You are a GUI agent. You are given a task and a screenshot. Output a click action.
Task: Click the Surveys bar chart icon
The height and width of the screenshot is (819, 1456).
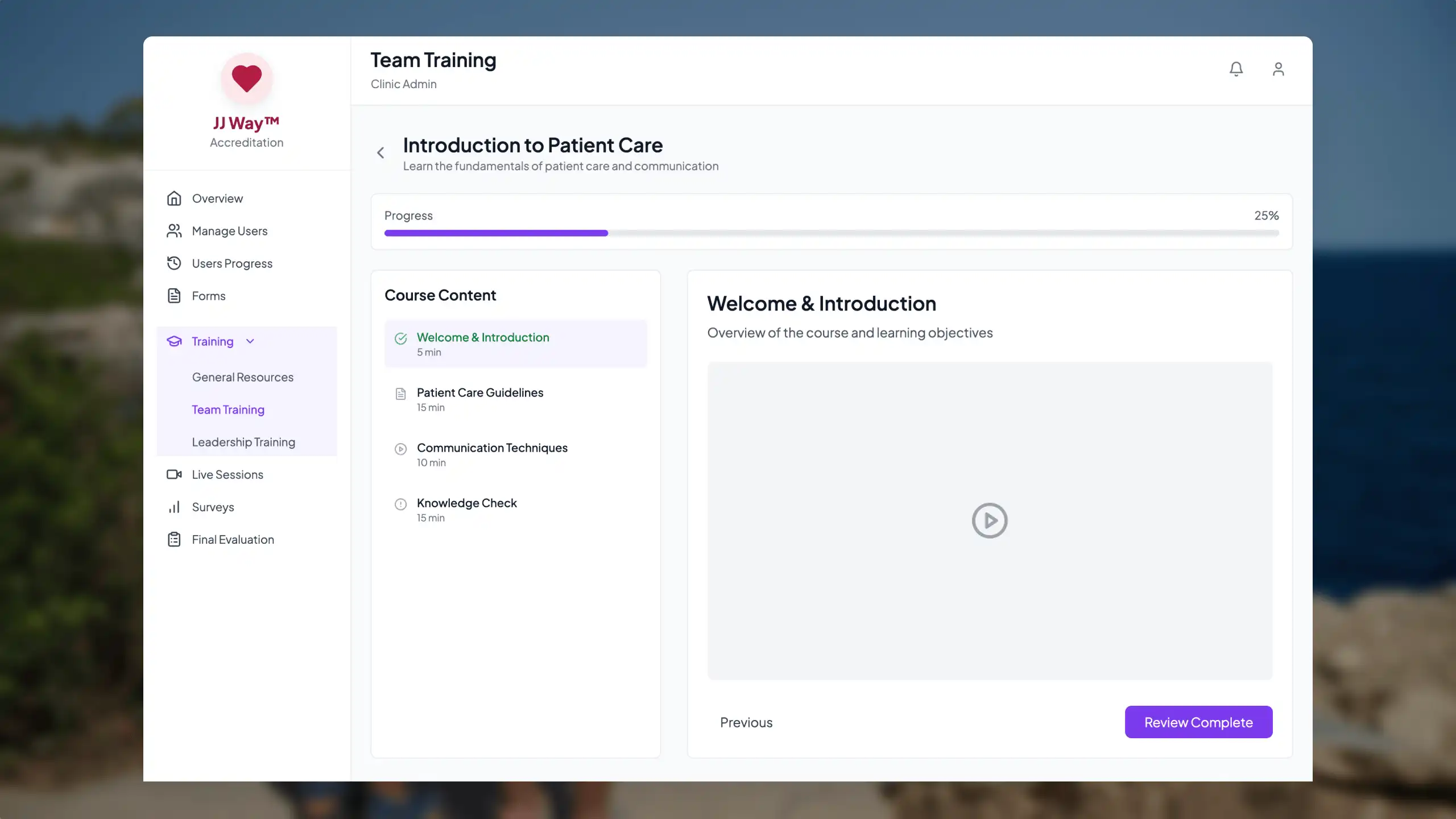pyautogui.click(x=174, y=507)
